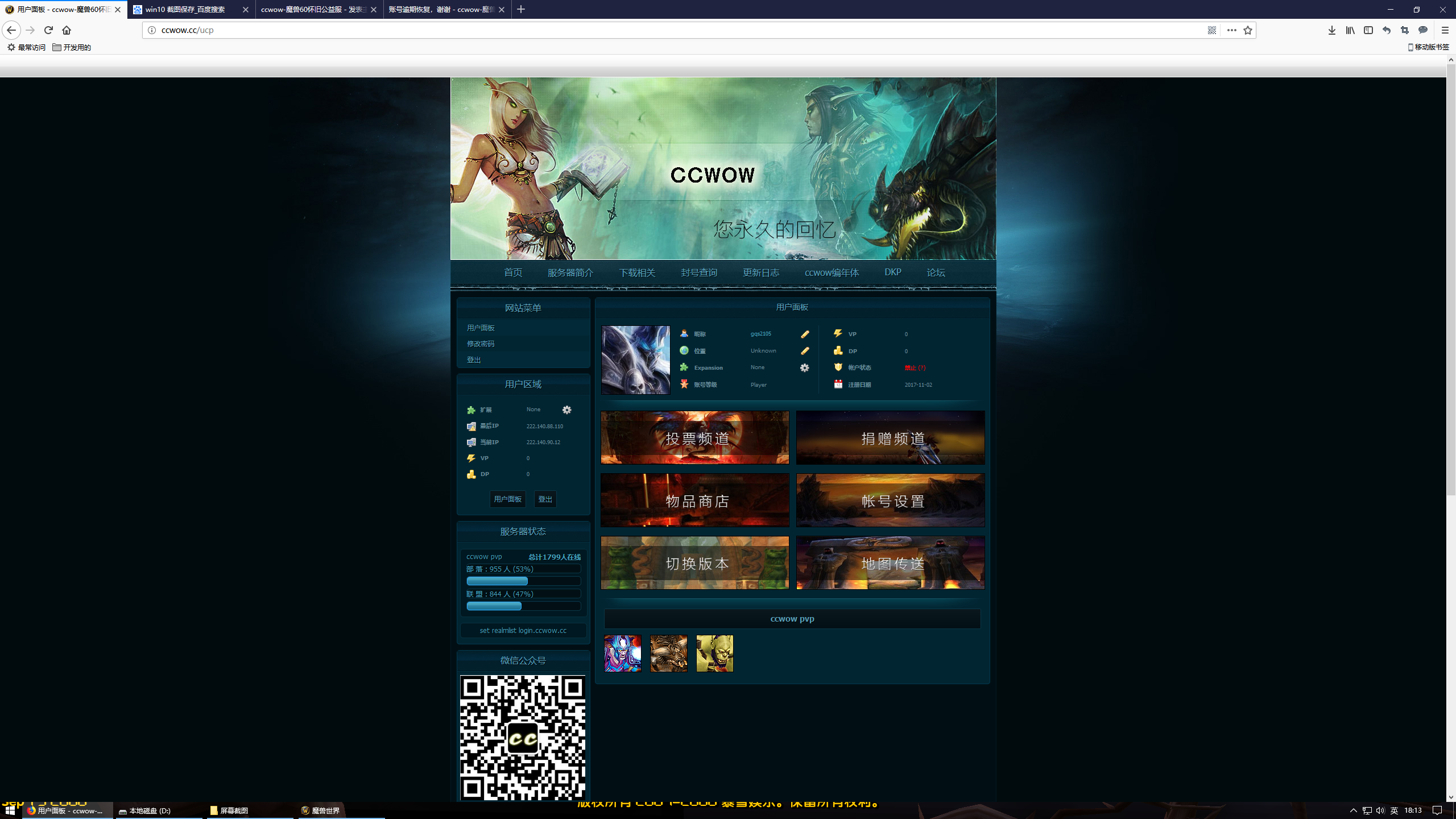Screen dimensions: 1456x819
Task: Click the QR code icon in address bar
Action: tap(1212, 30)
